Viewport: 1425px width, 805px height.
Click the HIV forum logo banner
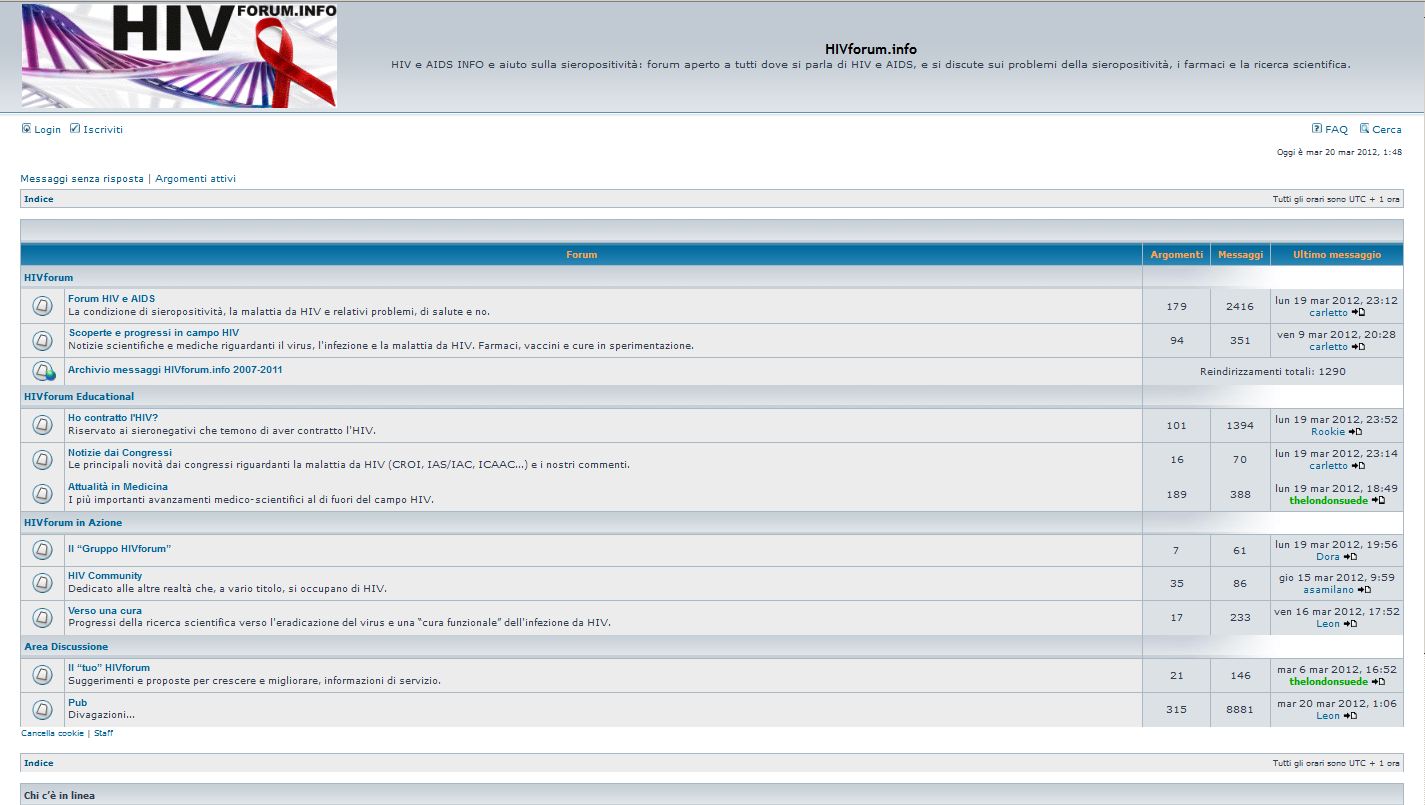(x=179, y=55)
